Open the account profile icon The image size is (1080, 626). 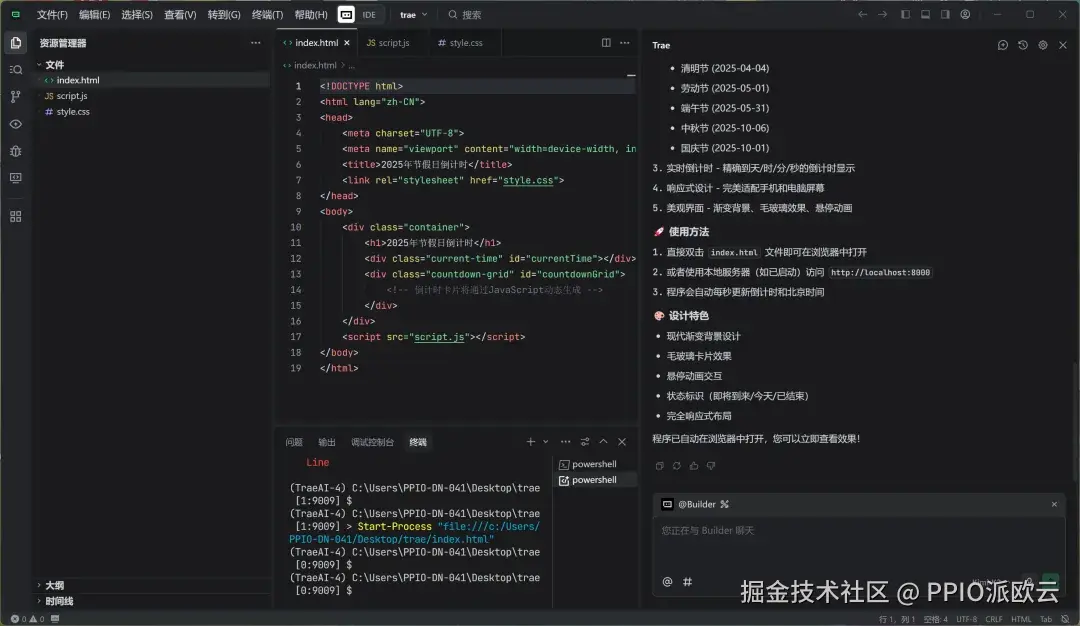966,14
